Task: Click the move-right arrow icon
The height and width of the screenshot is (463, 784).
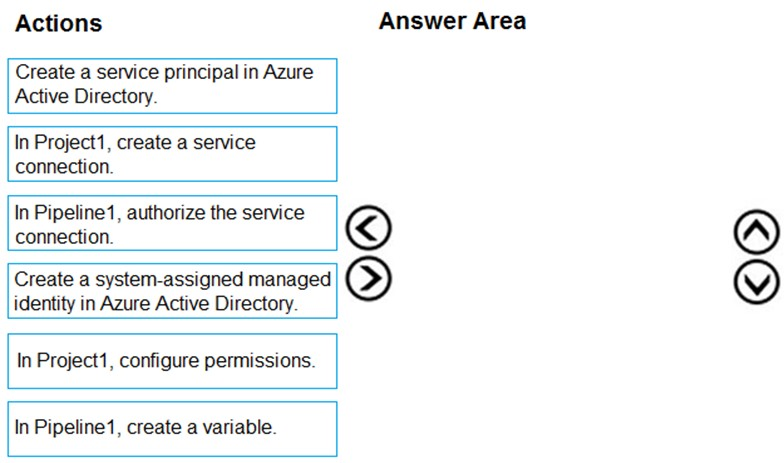Action: [x=368, y=278]
